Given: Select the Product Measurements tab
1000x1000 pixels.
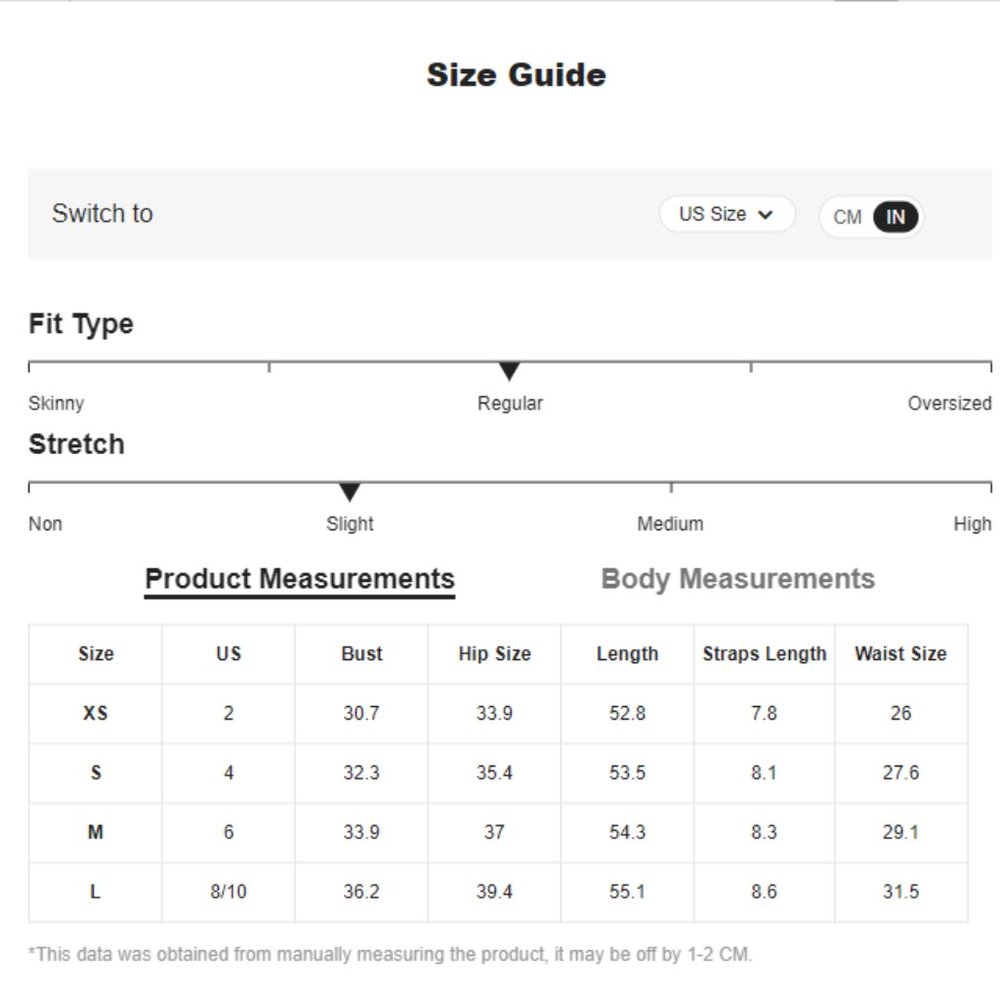Looking at the screenshot, I should click(300, 579).
